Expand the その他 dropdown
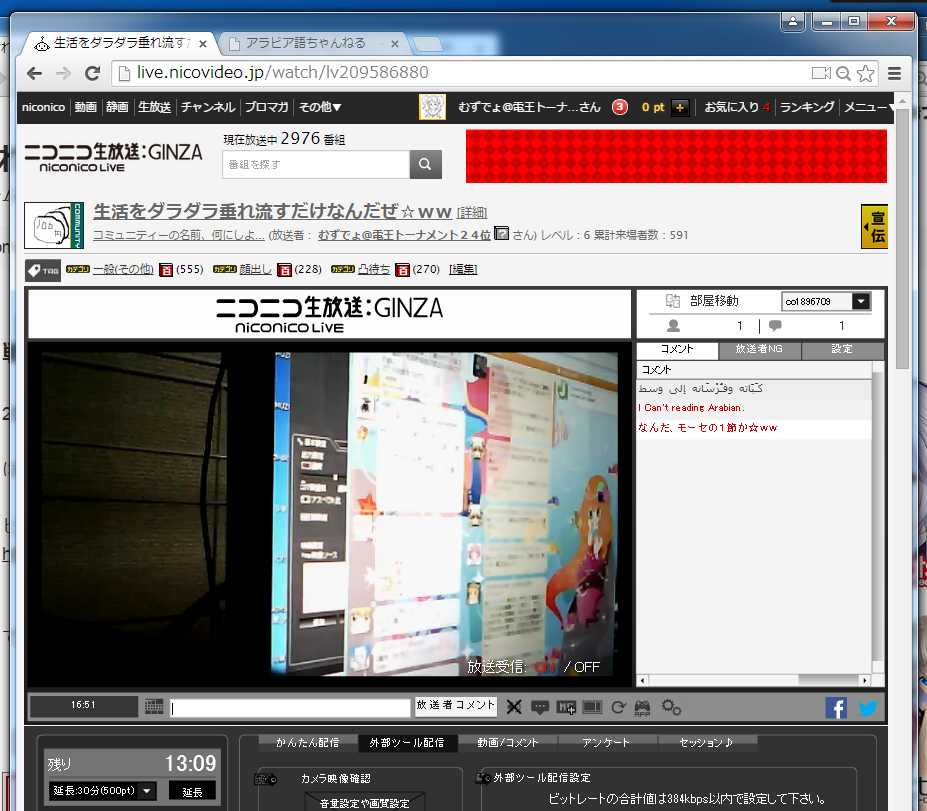927x811 pixels. point(320,107)
